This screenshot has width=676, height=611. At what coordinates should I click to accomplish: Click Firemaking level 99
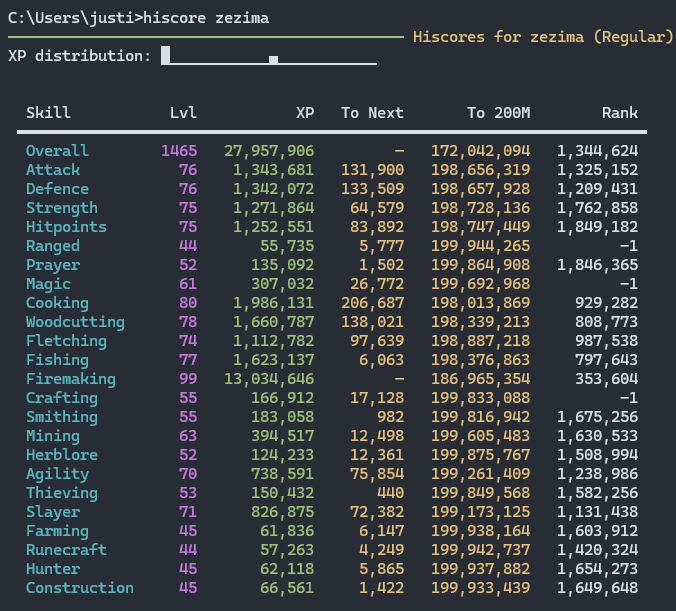click(x=188, y=379)
